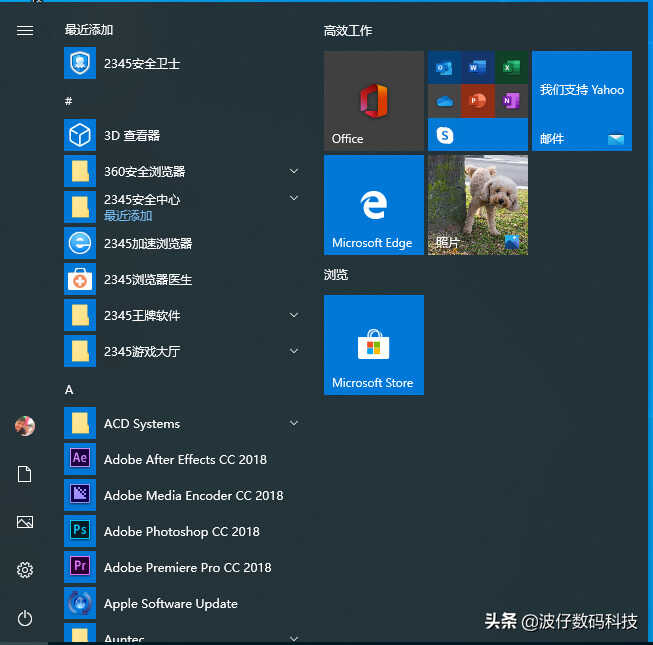The height and width of the screenshot is (645, 653).
Task: Launch 2345安全卫士 shield icon
Action: pyautogui.click(x=80, y=63)
